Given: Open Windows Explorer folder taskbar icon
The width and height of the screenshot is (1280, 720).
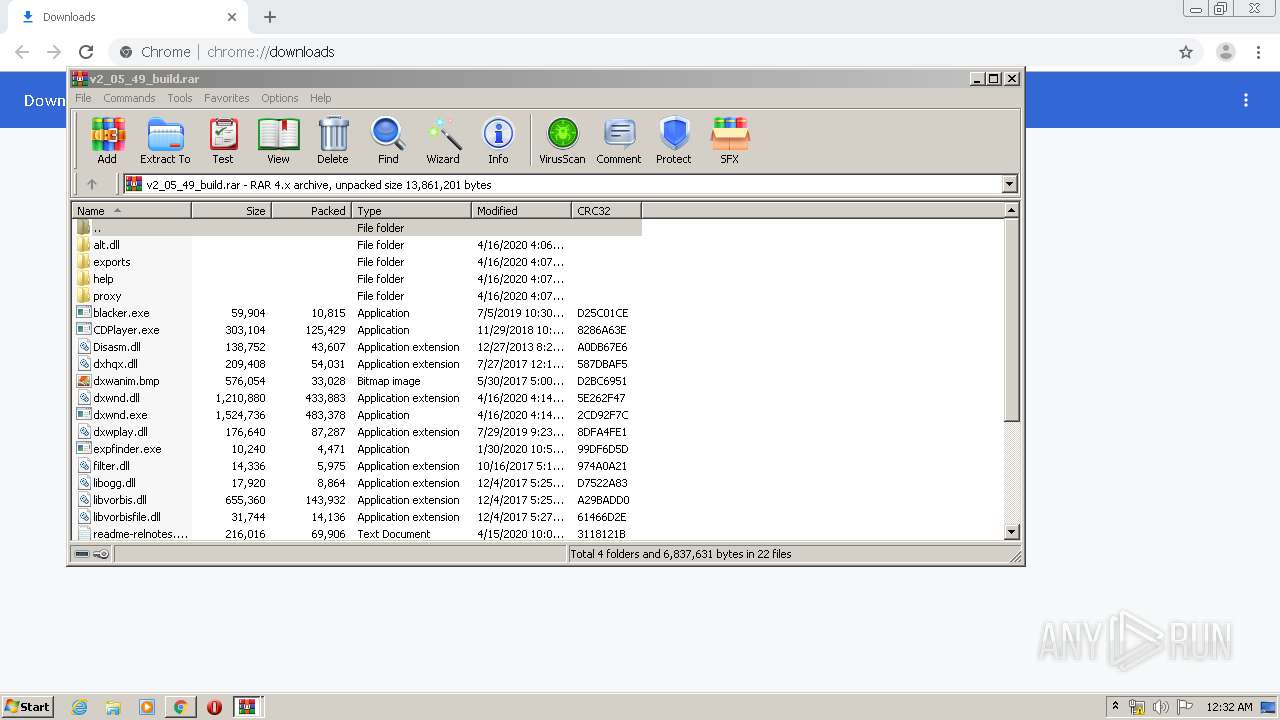Looking at the screenshot, I should point(113,707).
